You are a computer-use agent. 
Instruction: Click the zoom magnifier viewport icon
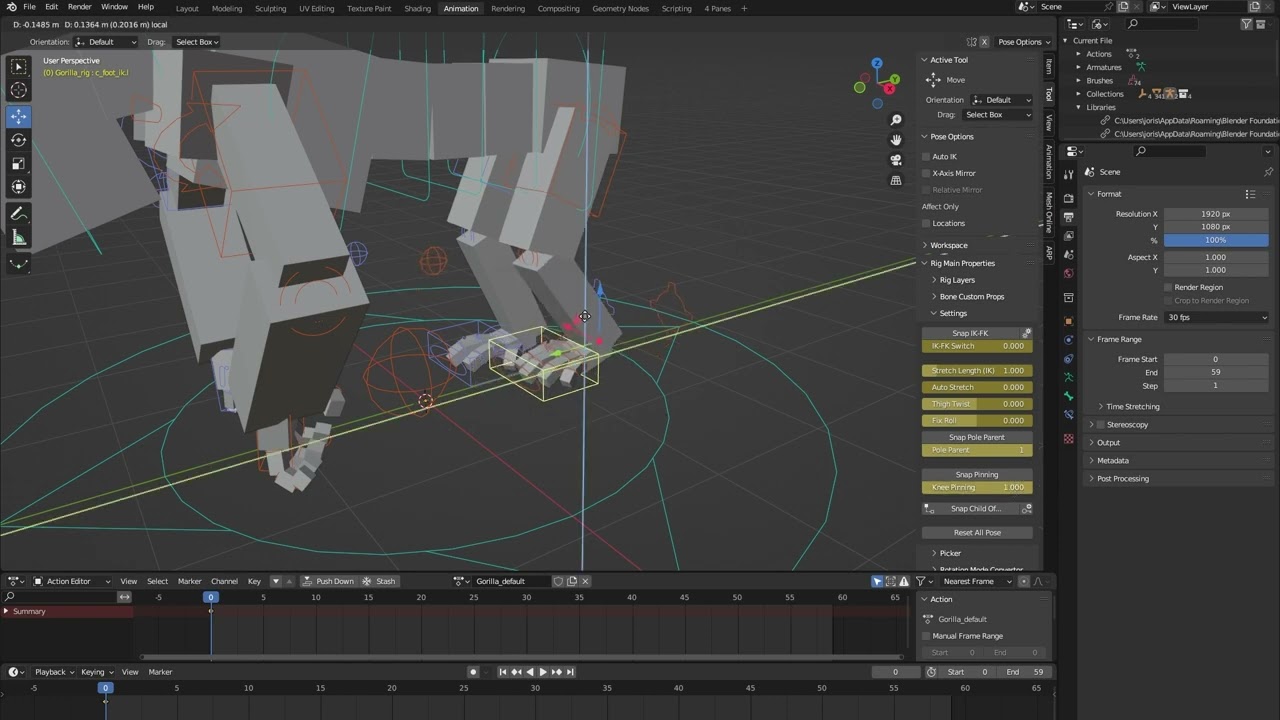896,120
